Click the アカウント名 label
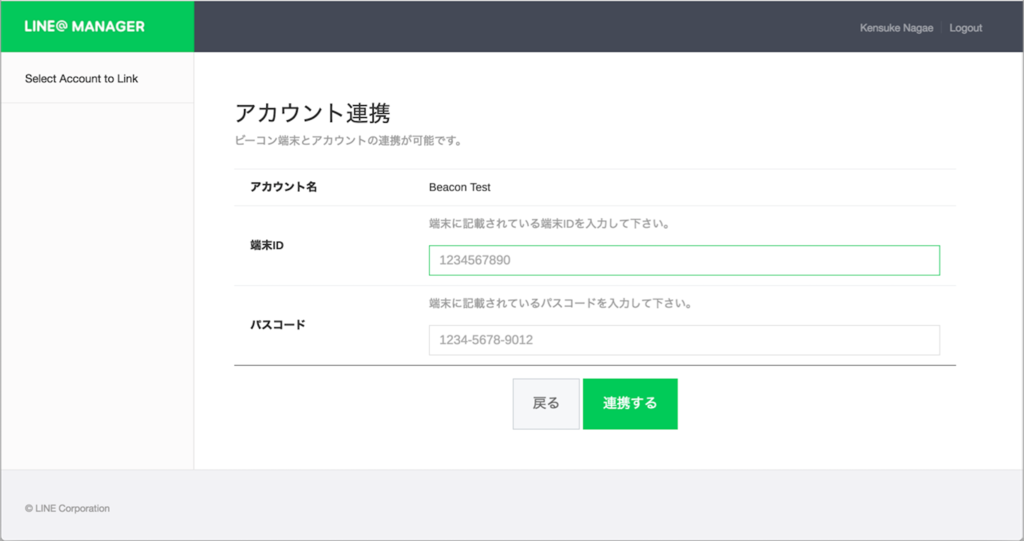The image size is (1024, 541). pos(283,187)
